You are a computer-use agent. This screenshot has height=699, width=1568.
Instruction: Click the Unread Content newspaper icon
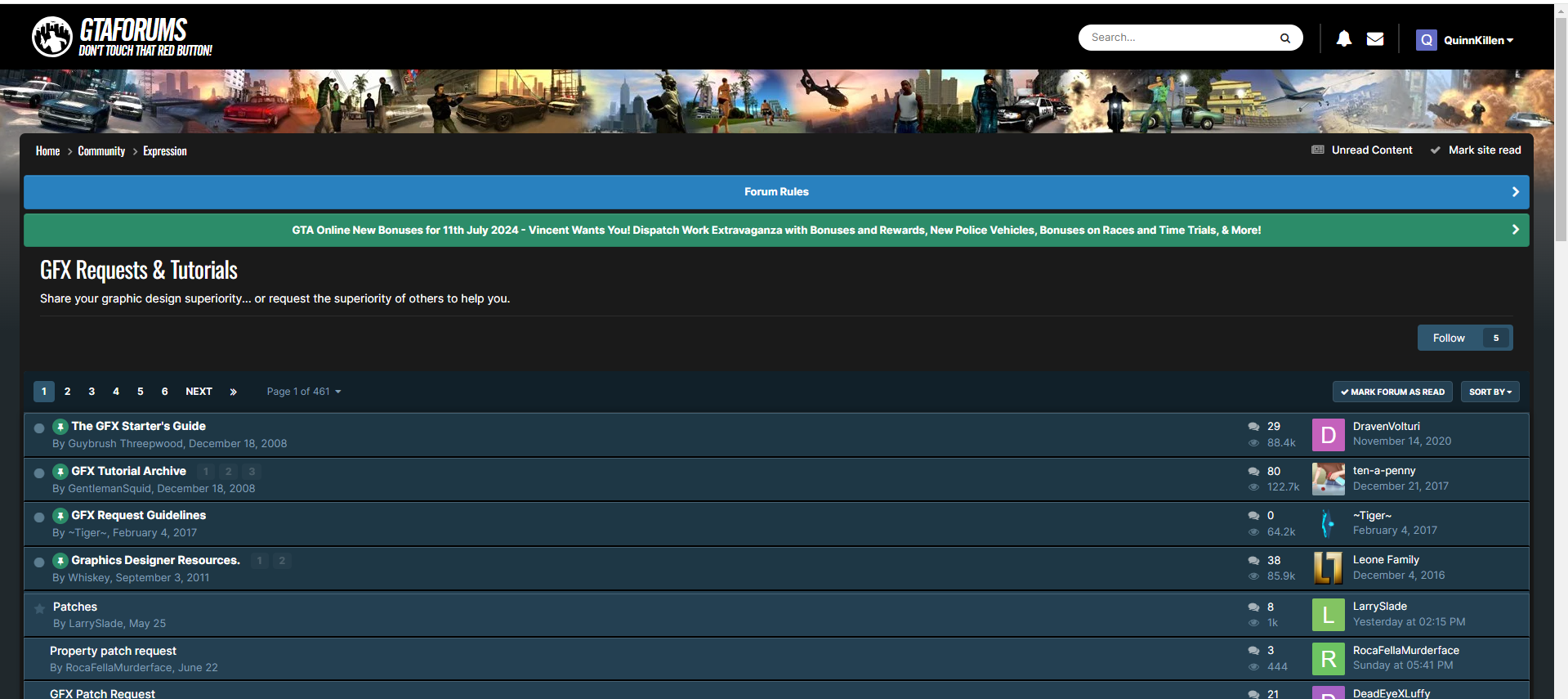pyautogui.click(x=1317, y=150)
